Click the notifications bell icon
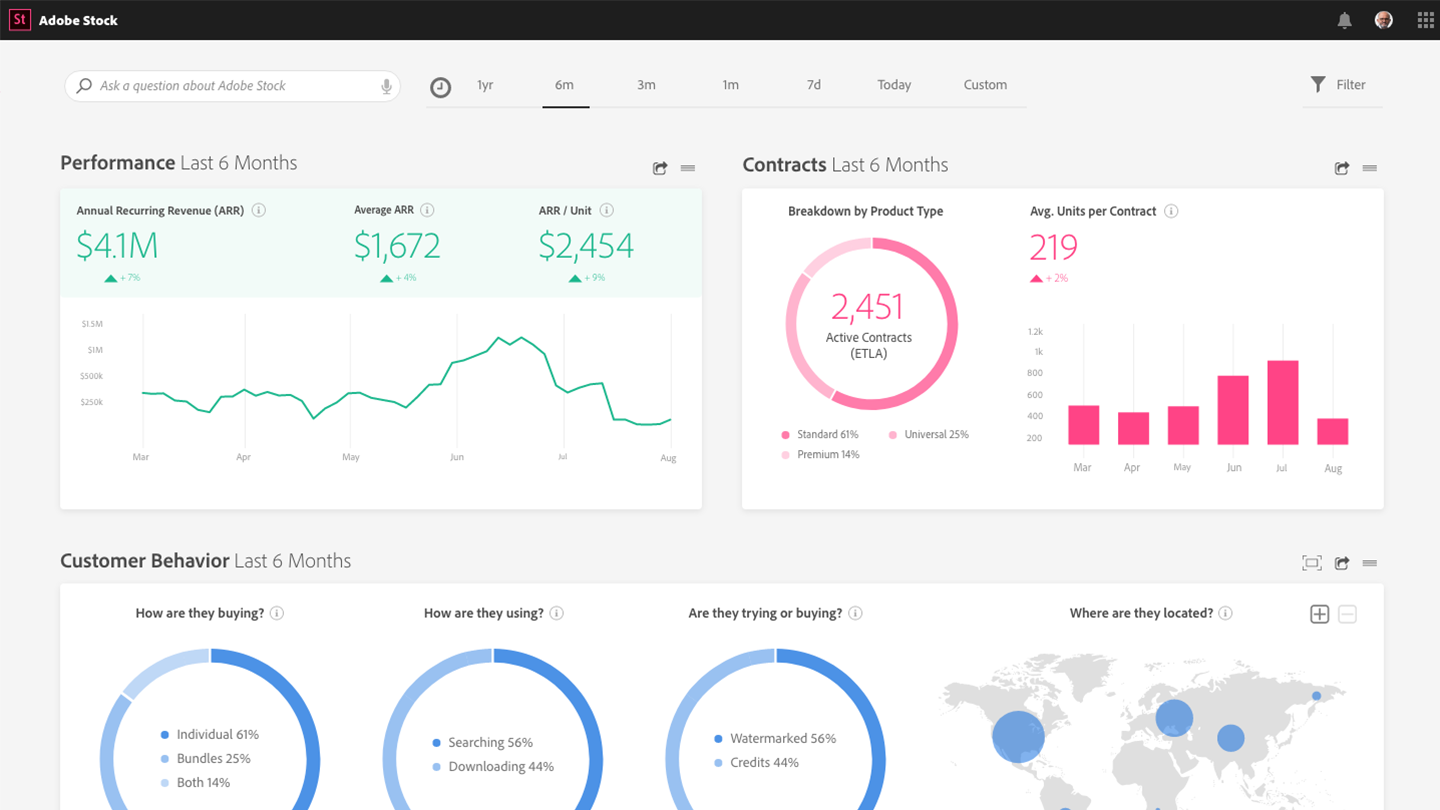This screenshot has width=1440, height=810. click(x=1344, y=20)
